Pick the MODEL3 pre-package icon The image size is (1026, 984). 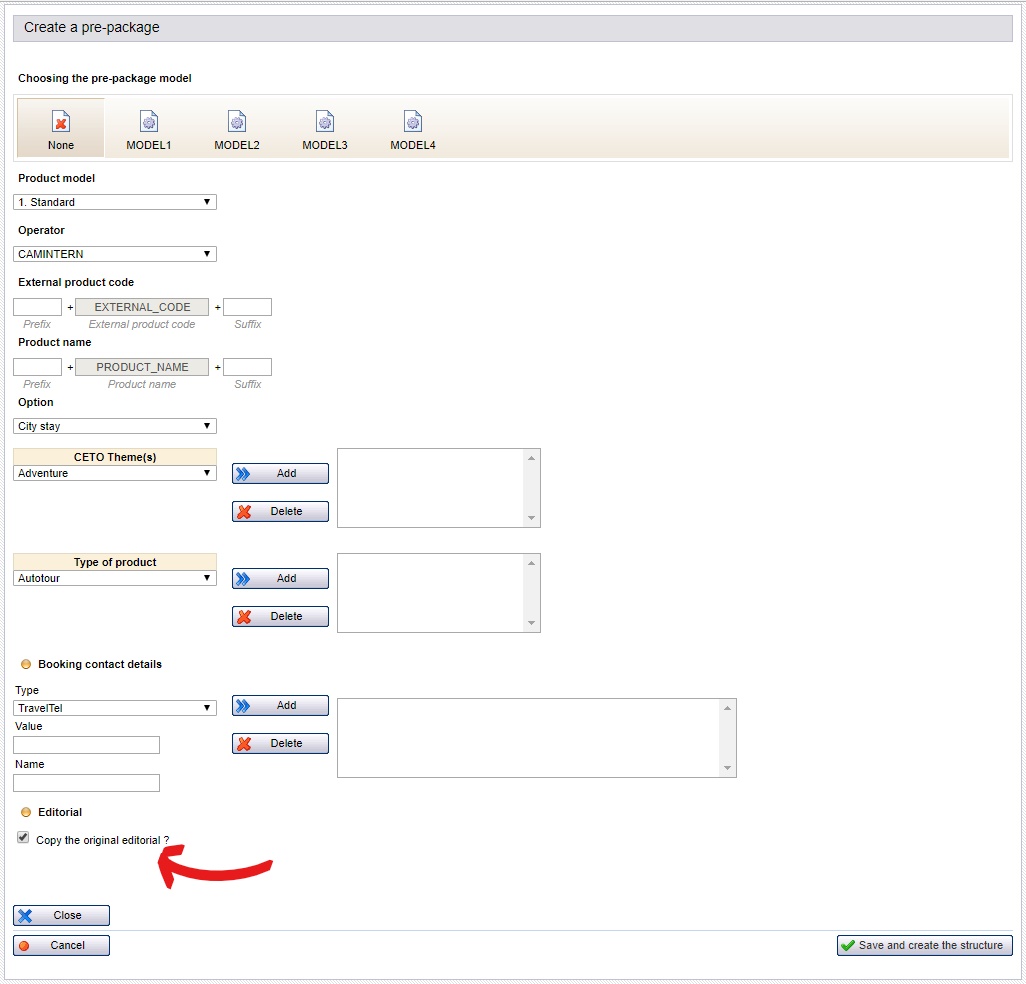coord(325,123)
